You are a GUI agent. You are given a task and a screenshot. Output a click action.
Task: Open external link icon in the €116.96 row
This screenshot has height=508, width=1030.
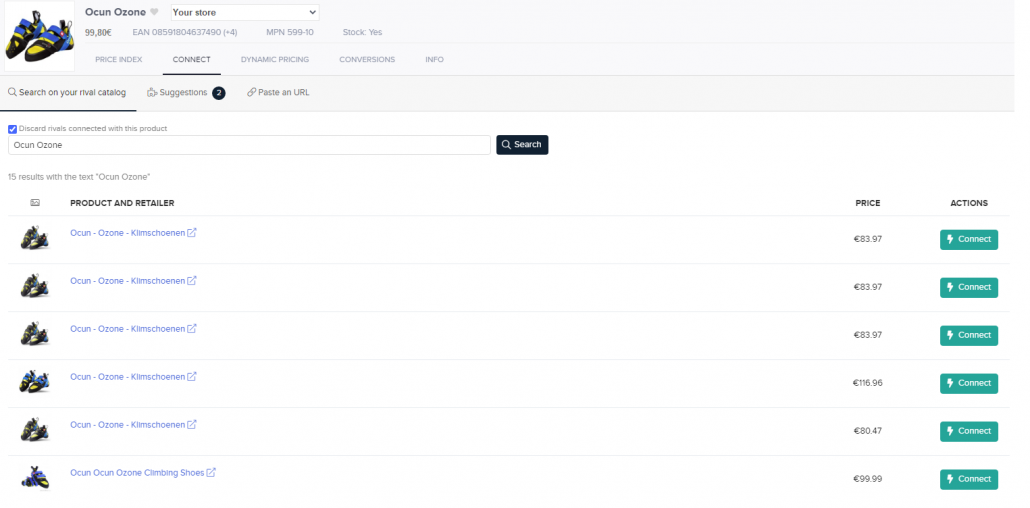click(x=192, y=377)
